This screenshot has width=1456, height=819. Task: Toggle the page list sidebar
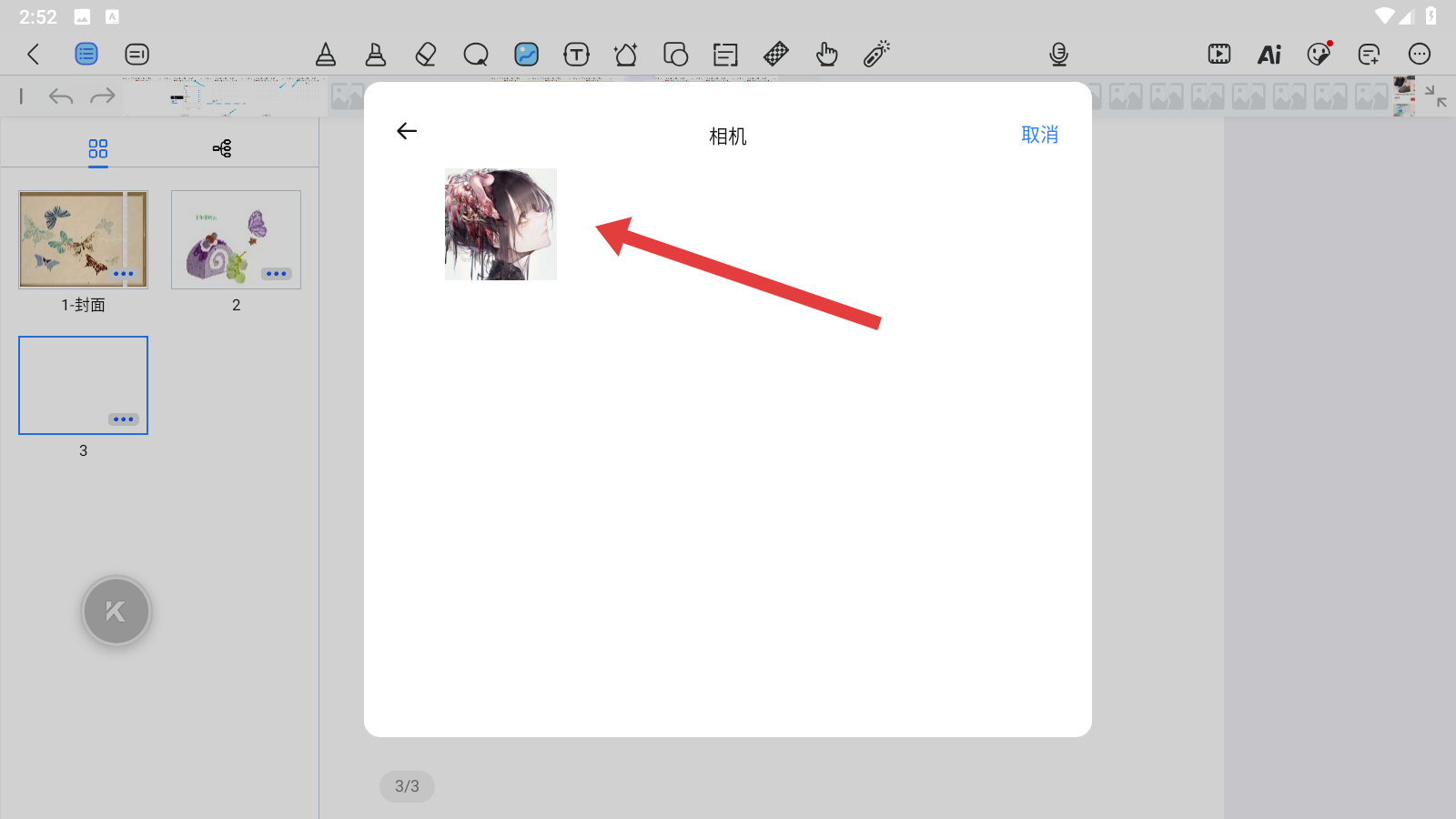click(x=86, y=55)
